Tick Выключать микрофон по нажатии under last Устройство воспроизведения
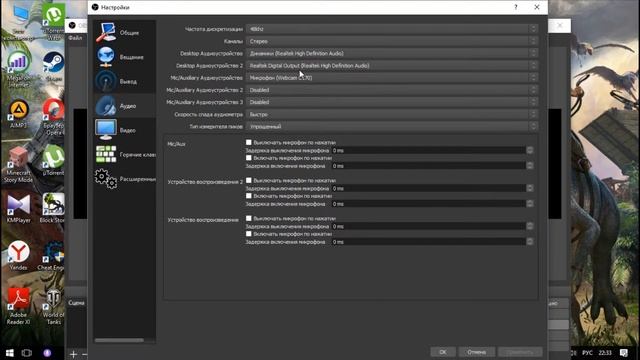This screenshot has width=640, height=360. click(x=249, y=218)
